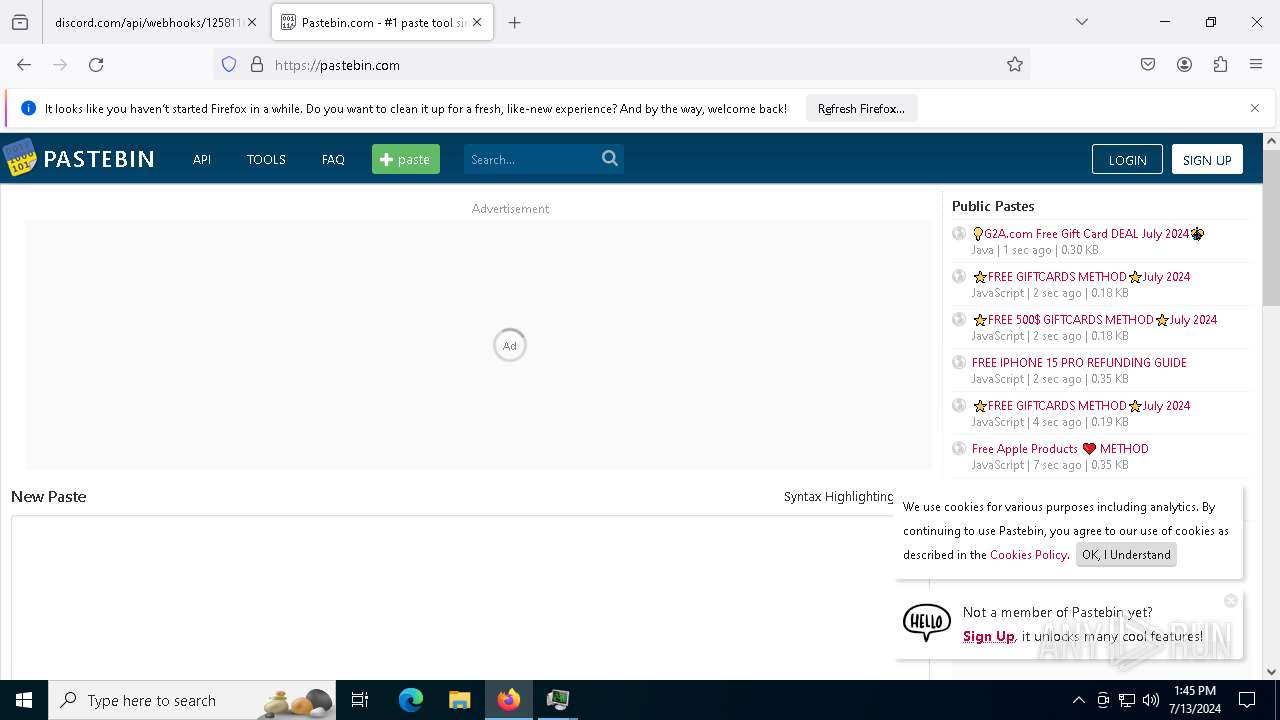This screenshot has height=720, width=1280.
Task: Go back using the browser back arrow
Action: pos(24,65)
